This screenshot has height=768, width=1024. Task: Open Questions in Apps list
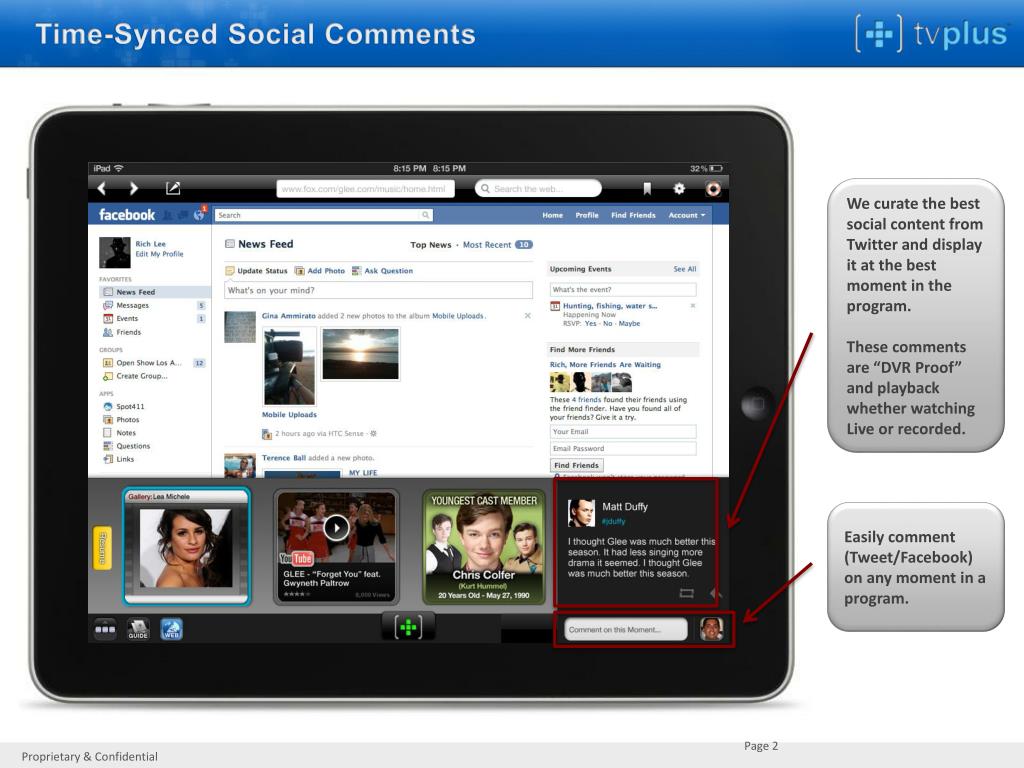(x=133, y=446)
